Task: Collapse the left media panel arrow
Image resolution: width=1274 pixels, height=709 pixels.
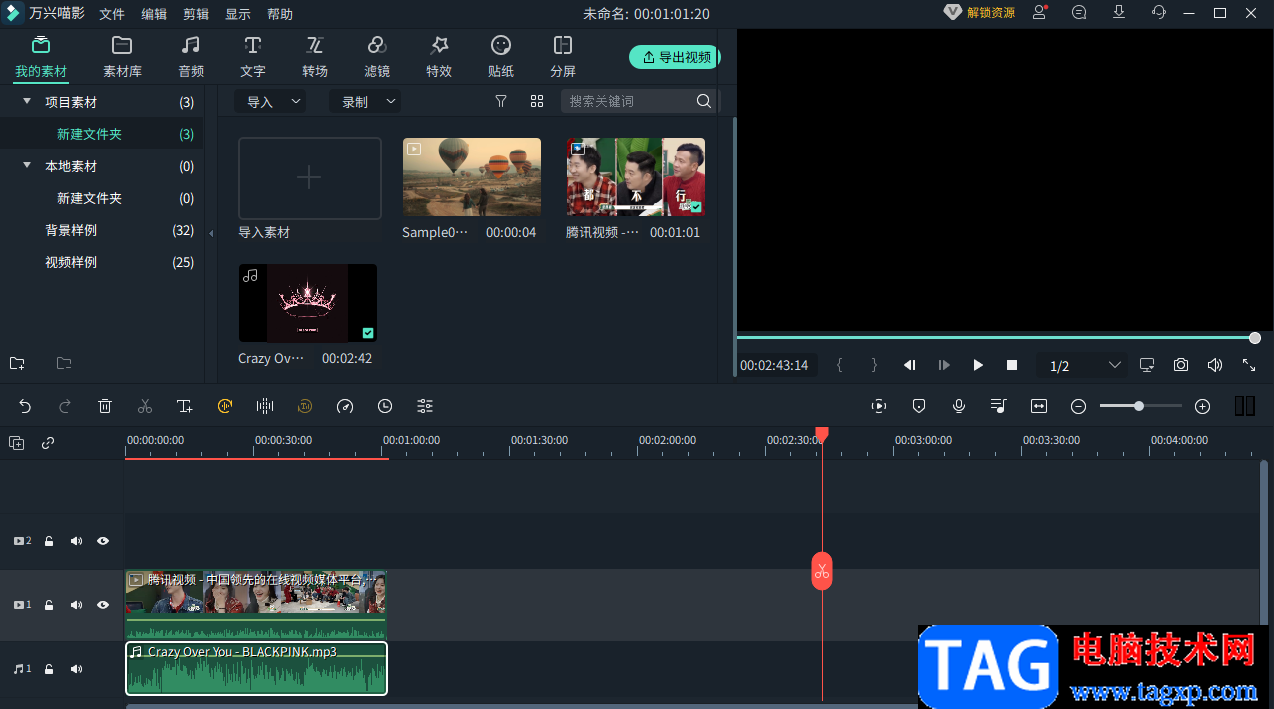Action: click(211, 233)
